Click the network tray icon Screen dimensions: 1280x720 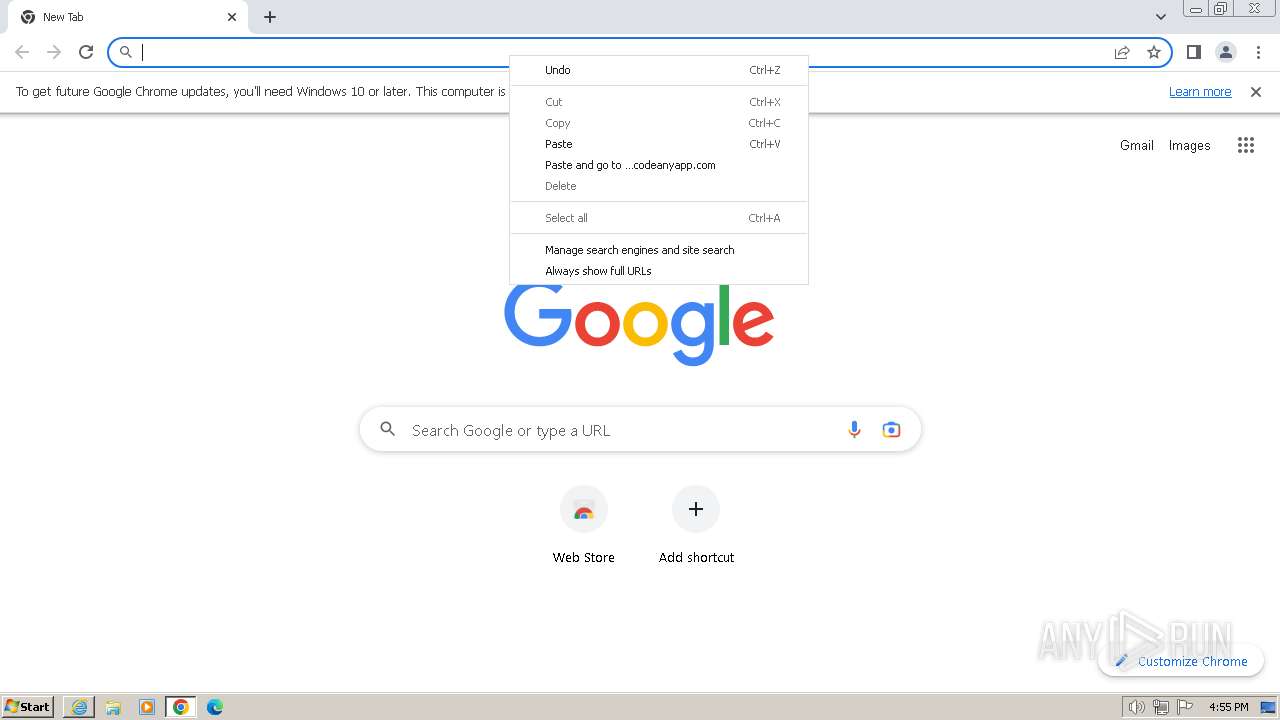point(1160,707)
